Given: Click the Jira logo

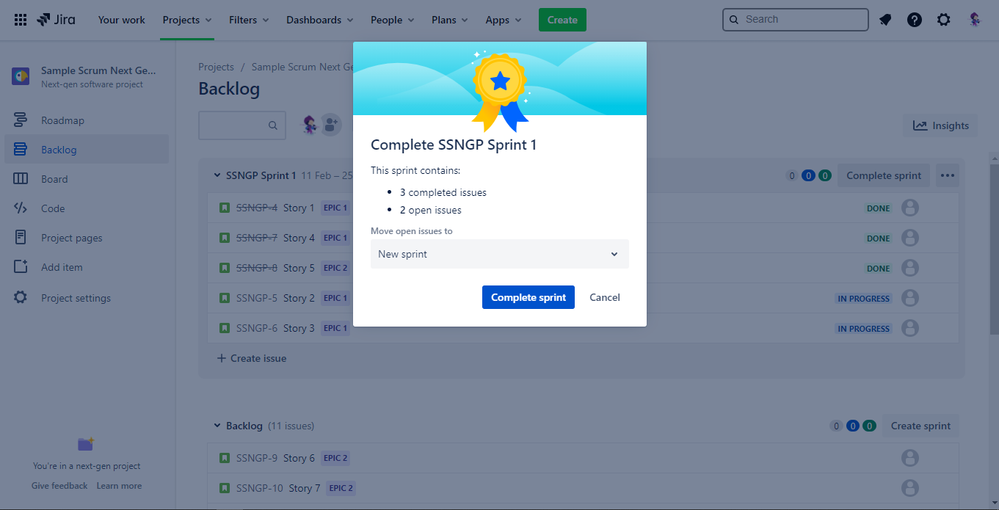Looking at the screenshot, I should 56,20.
